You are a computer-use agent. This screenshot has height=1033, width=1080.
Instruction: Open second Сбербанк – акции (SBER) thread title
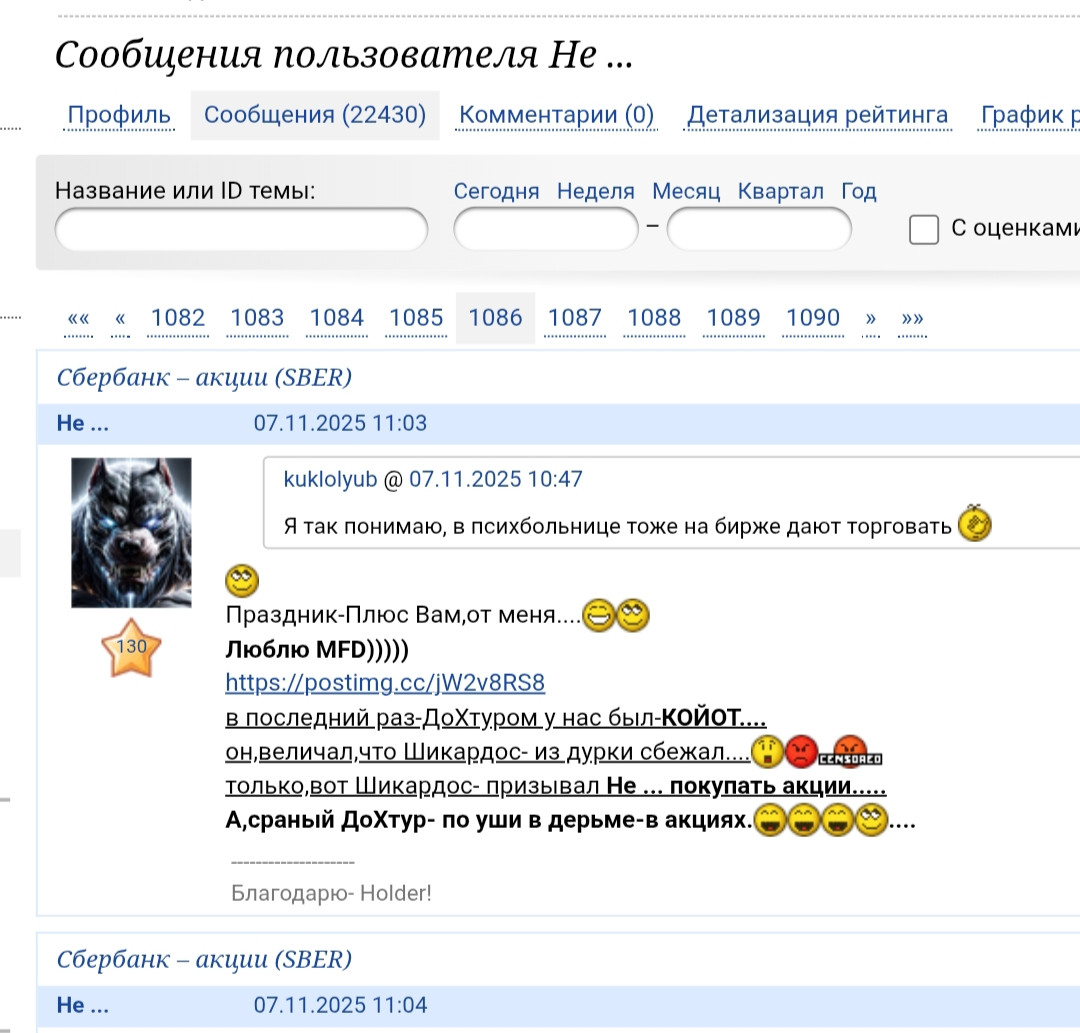tap(204, 959)
